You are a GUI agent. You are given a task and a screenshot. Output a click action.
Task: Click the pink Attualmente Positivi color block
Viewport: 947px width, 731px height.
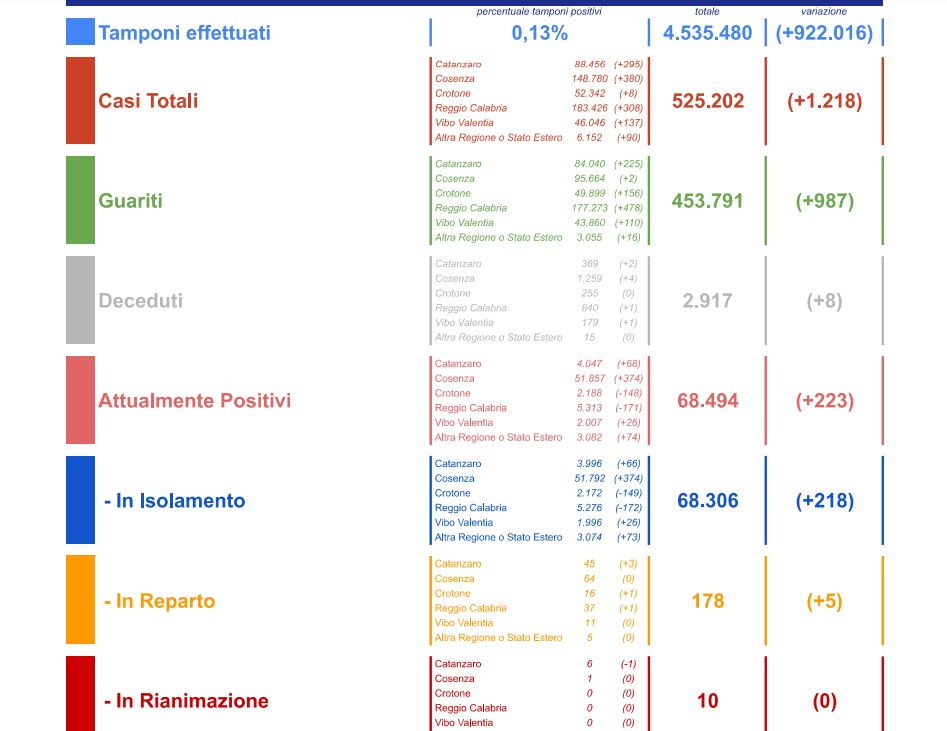coord(80,400)
